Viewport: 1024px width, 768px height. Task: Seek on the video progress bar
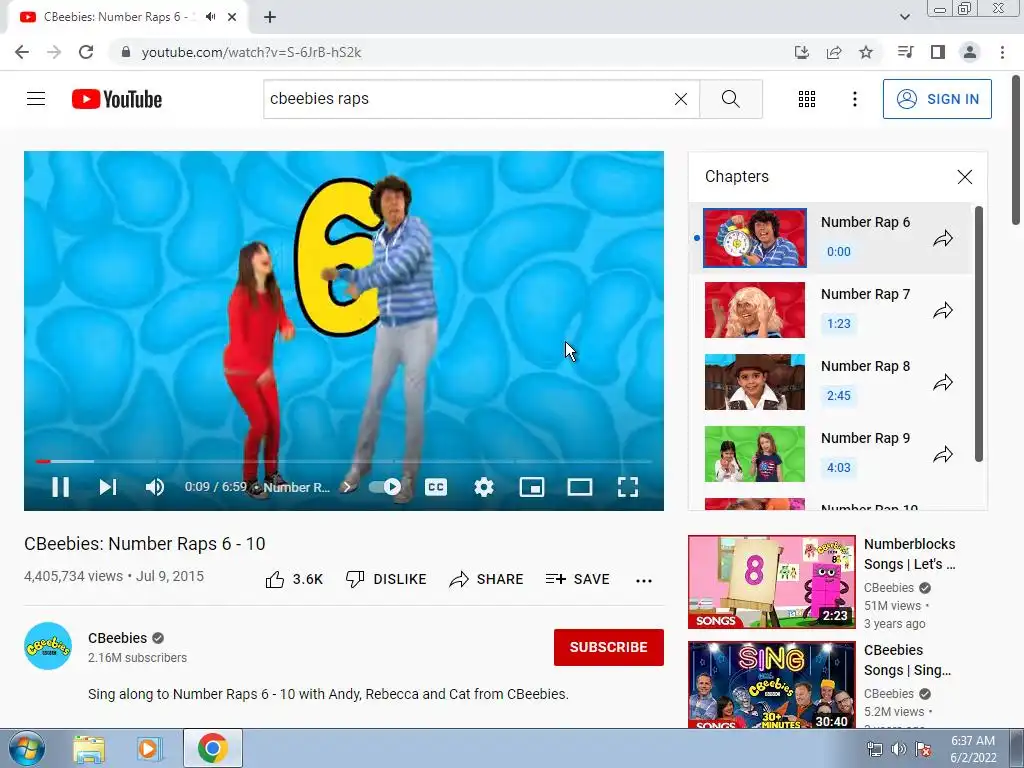point(344,461)
